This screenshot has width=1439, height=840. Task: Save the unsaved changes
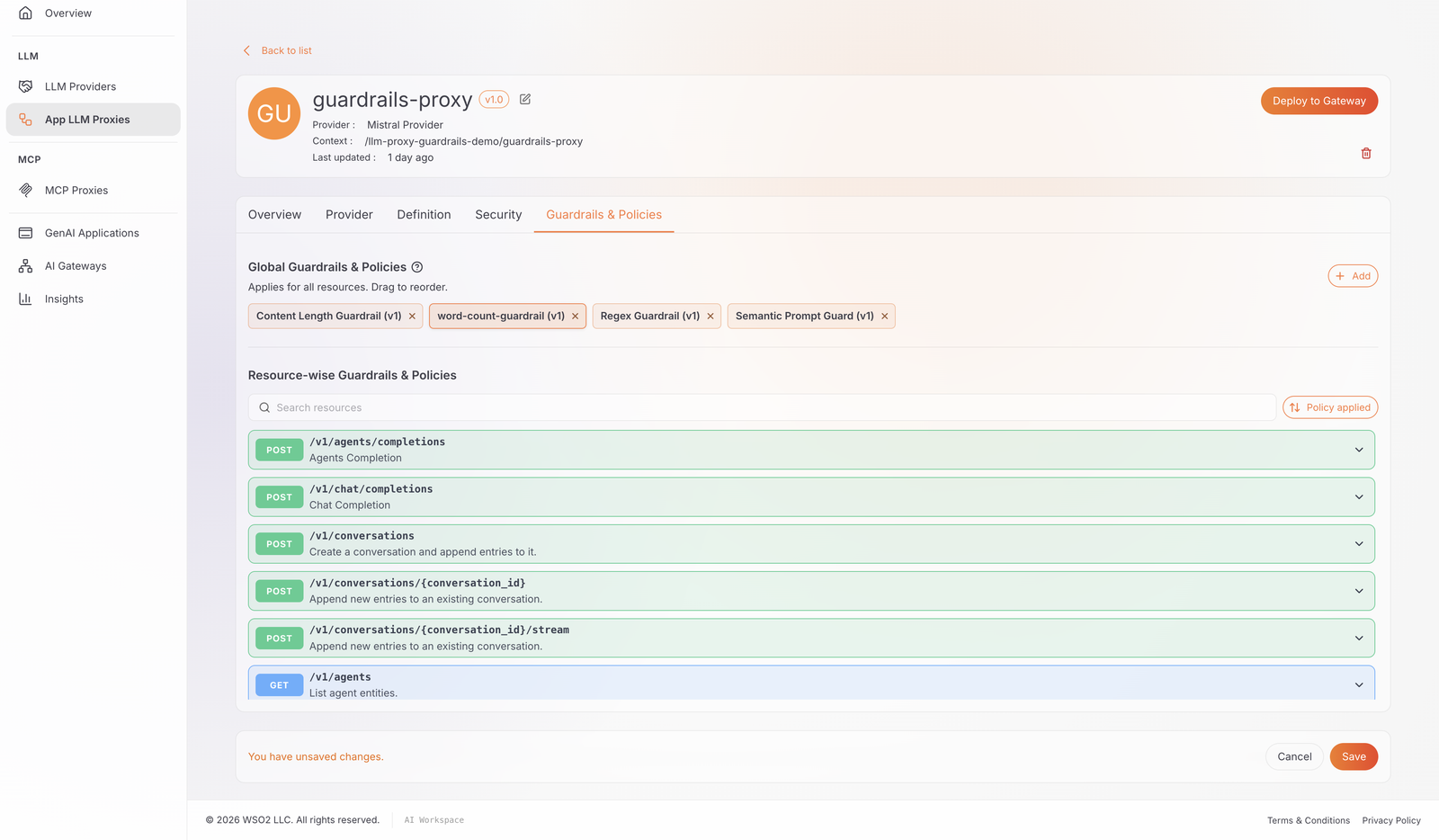(1354, 757)
